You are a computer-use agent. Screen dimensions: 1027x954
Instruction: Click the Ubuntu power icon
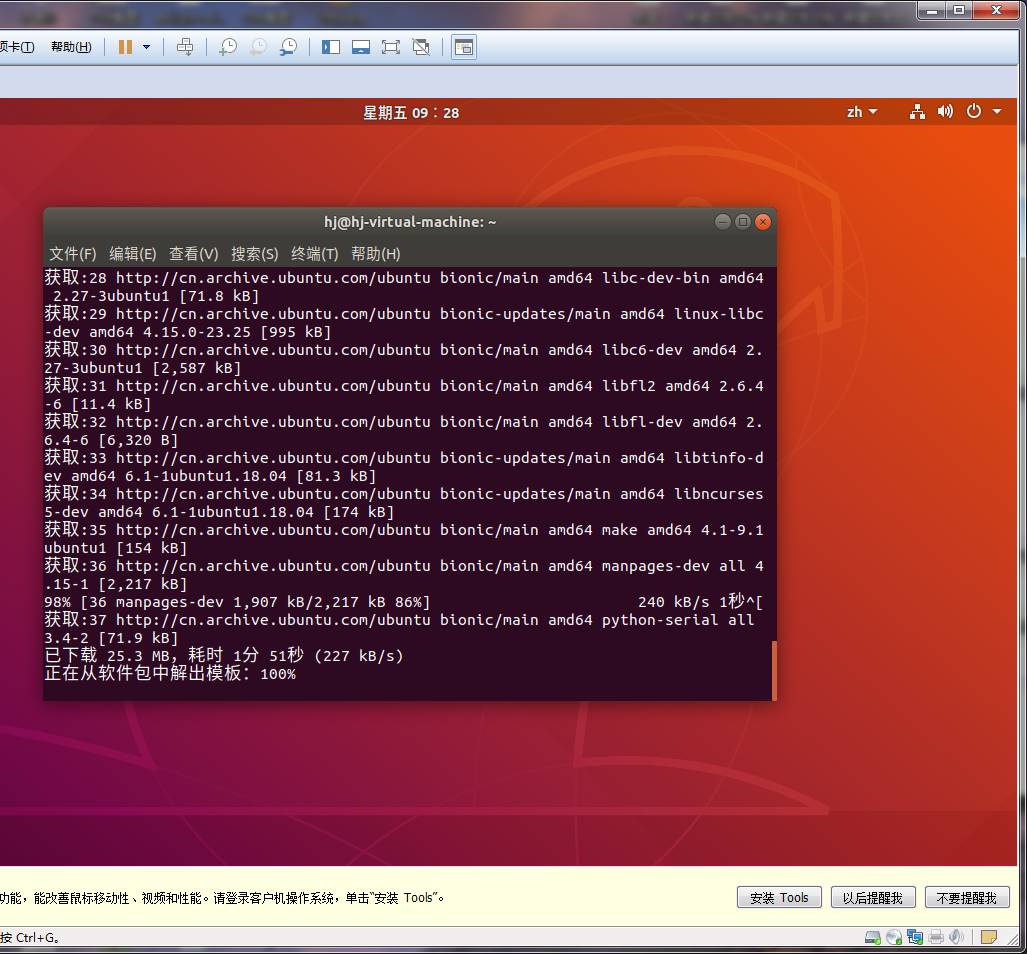tap(974, 111)
